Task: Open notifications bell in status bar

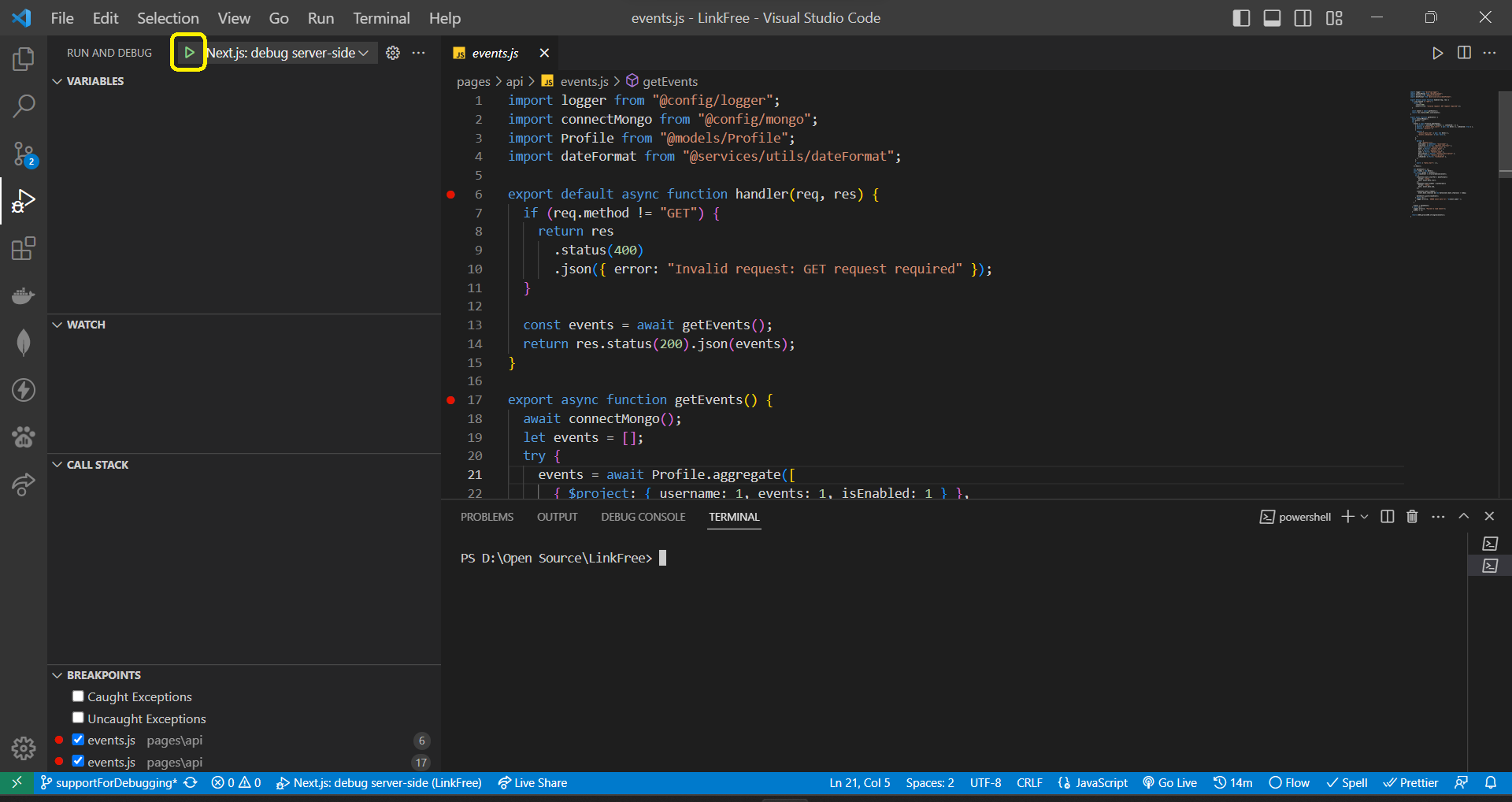Action: coord(1491,782)
